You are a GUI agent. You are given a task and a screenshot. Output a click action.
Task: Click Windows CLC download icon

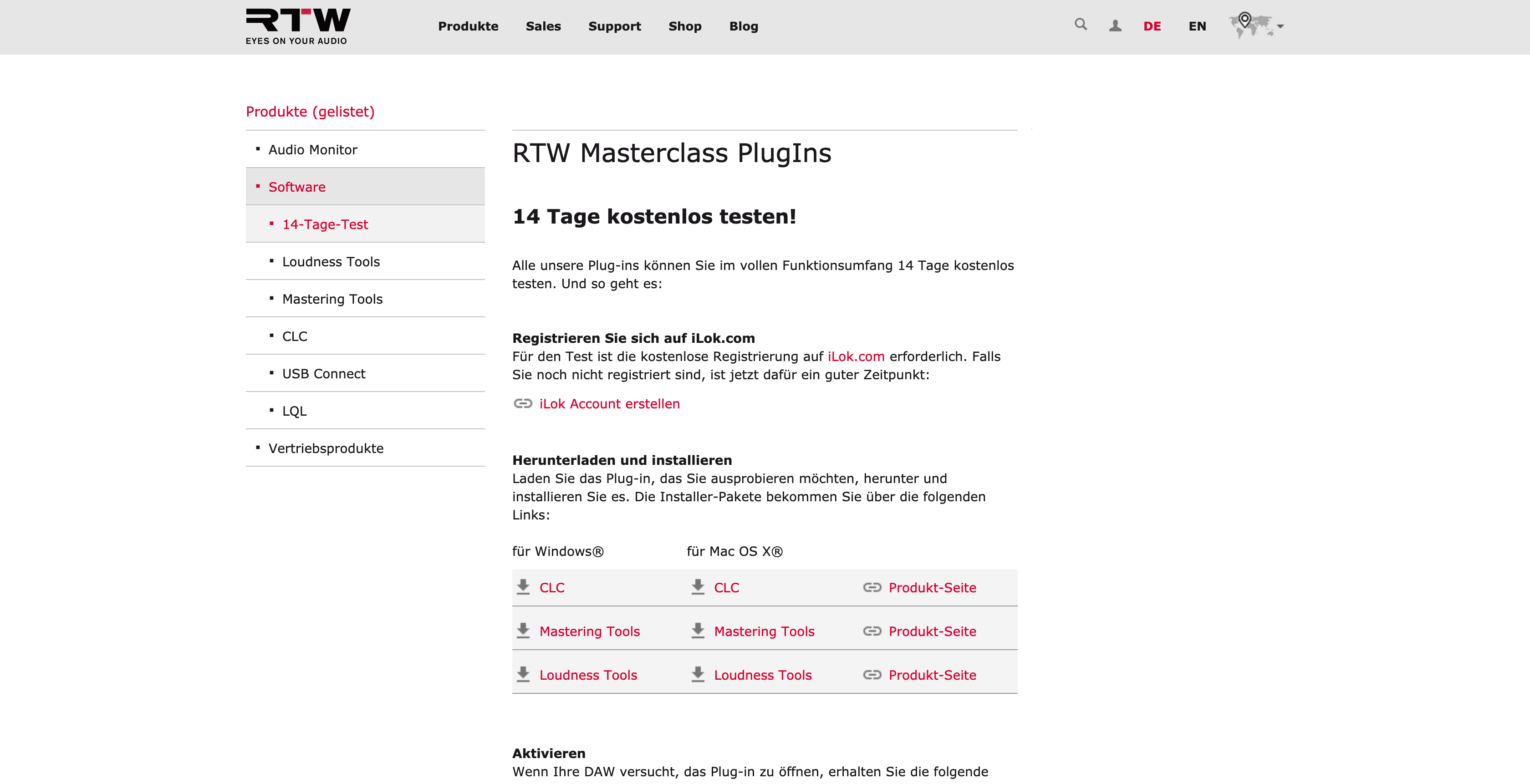[523, 587]
